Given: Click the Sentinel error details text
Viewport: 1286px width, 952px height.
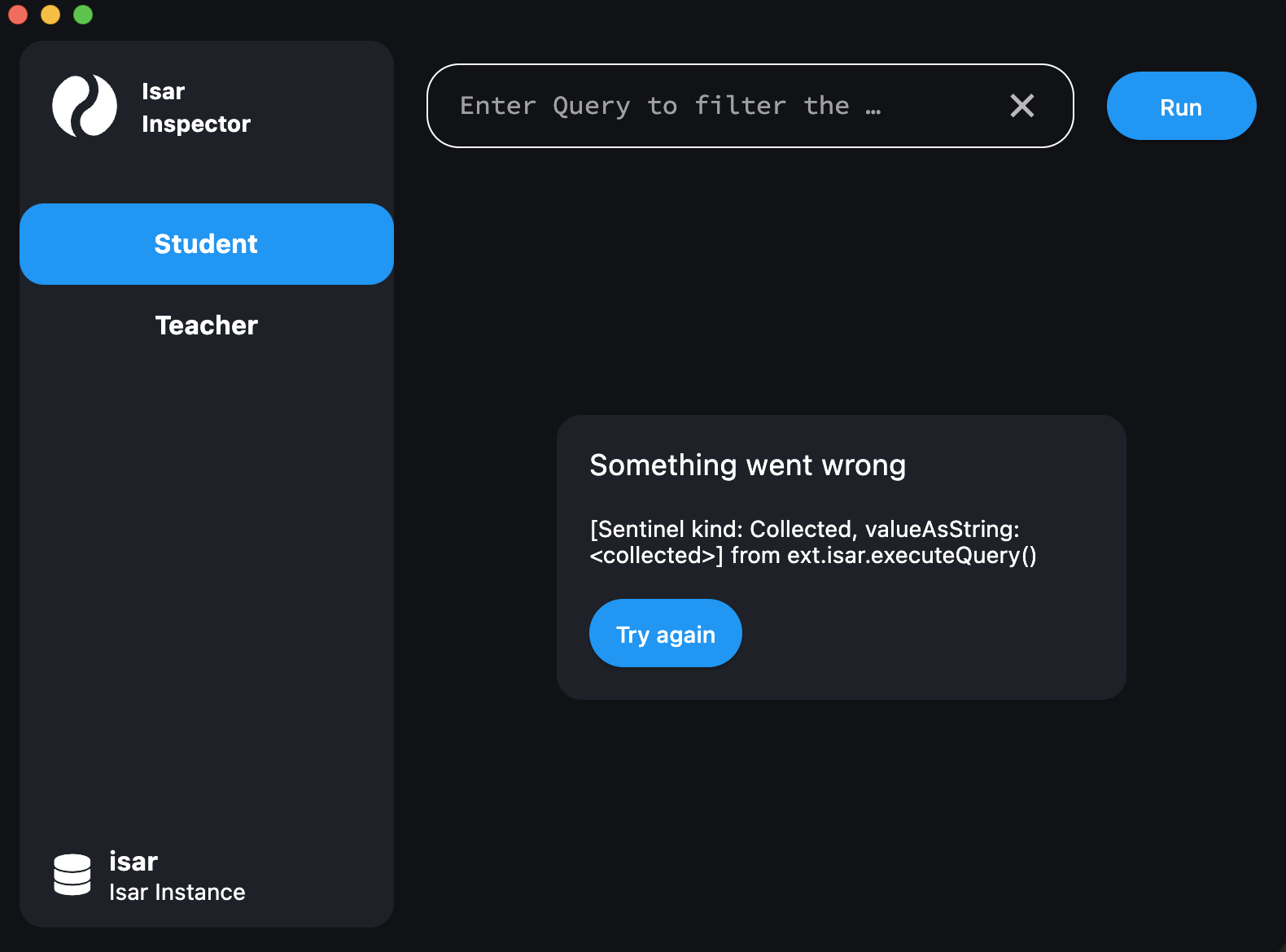Looking at the screenshot, I should tap(812, 542).
